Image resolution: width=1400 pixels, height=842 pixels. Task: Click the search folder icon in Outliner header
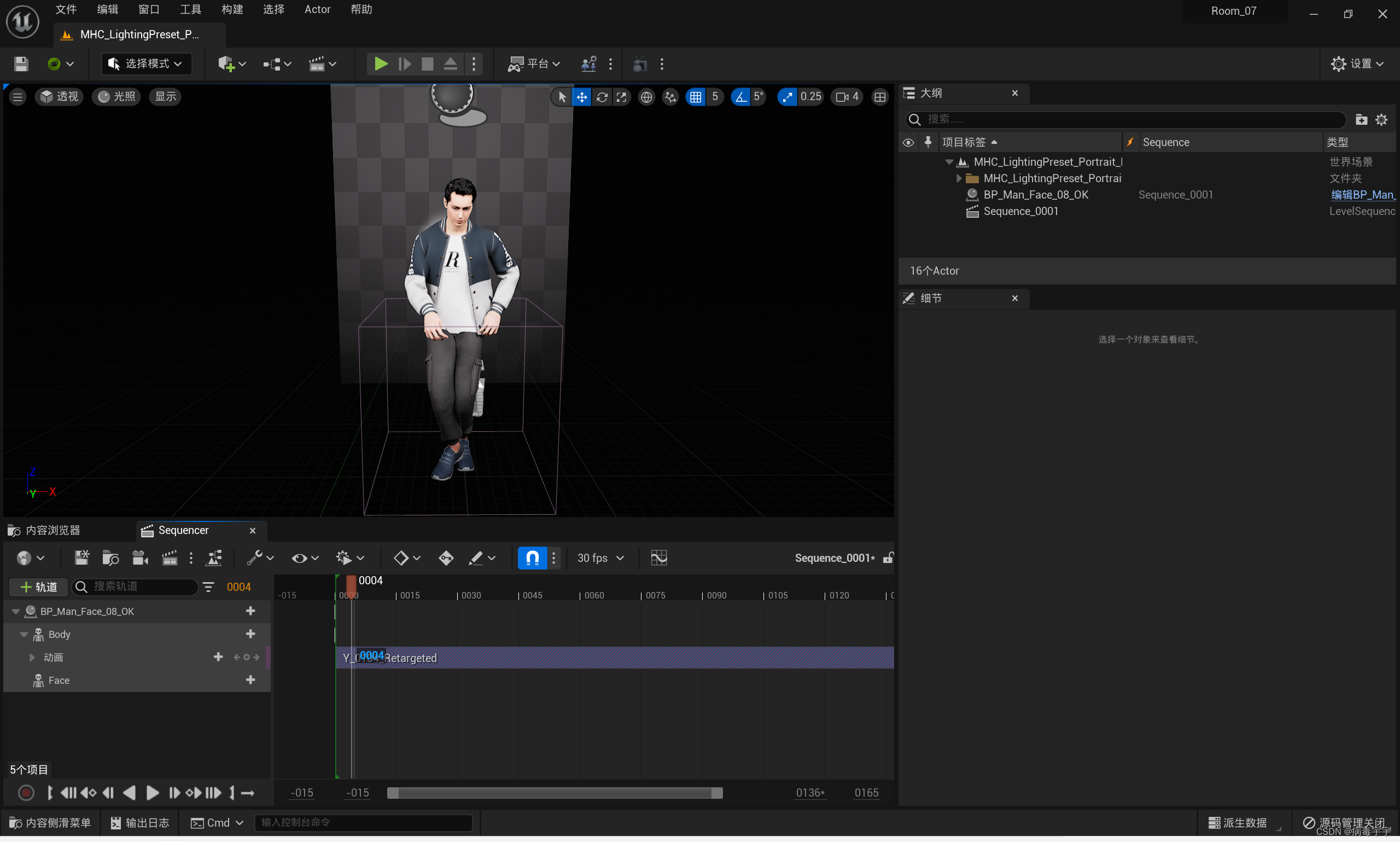pos(1361,119)
